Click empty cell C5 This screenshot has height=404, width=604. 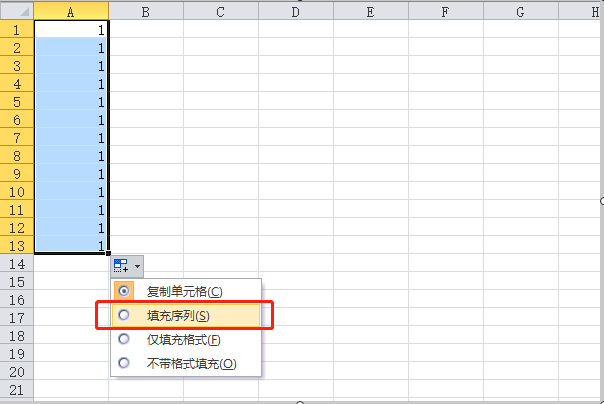coord(221,101)
